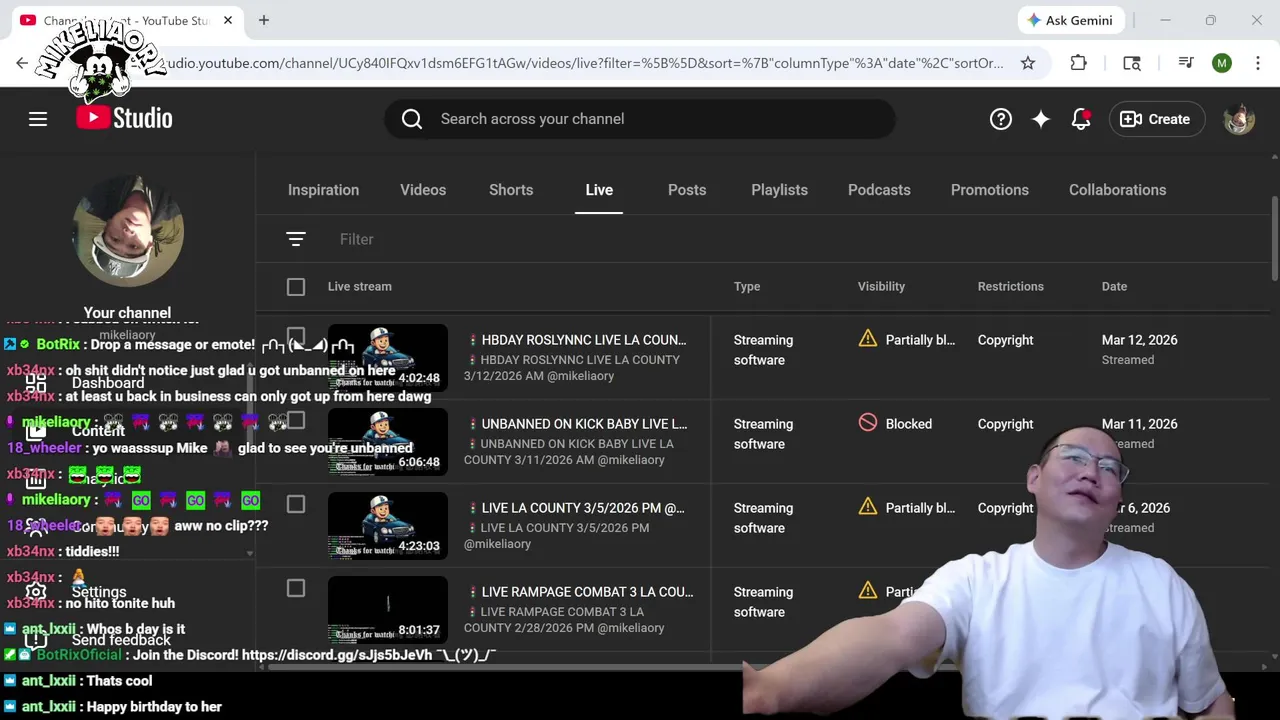Open the HBDAY ROSLYNNC LIVE LA COUN... title
This screenshot has height=720, width=1280.
point(576,340)
